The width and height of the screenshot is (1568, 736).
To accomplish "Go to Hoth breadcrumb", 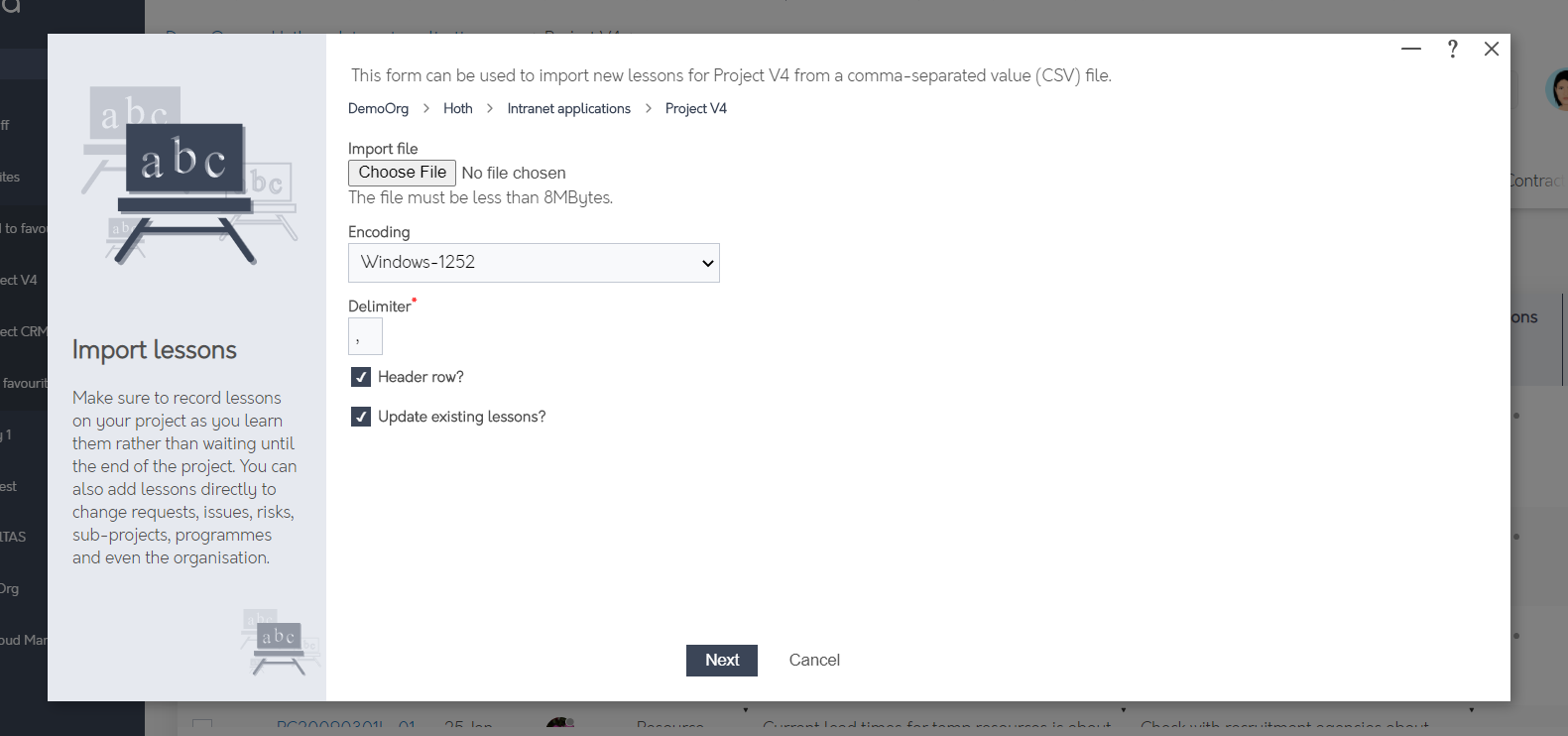I will coord(458,108).
